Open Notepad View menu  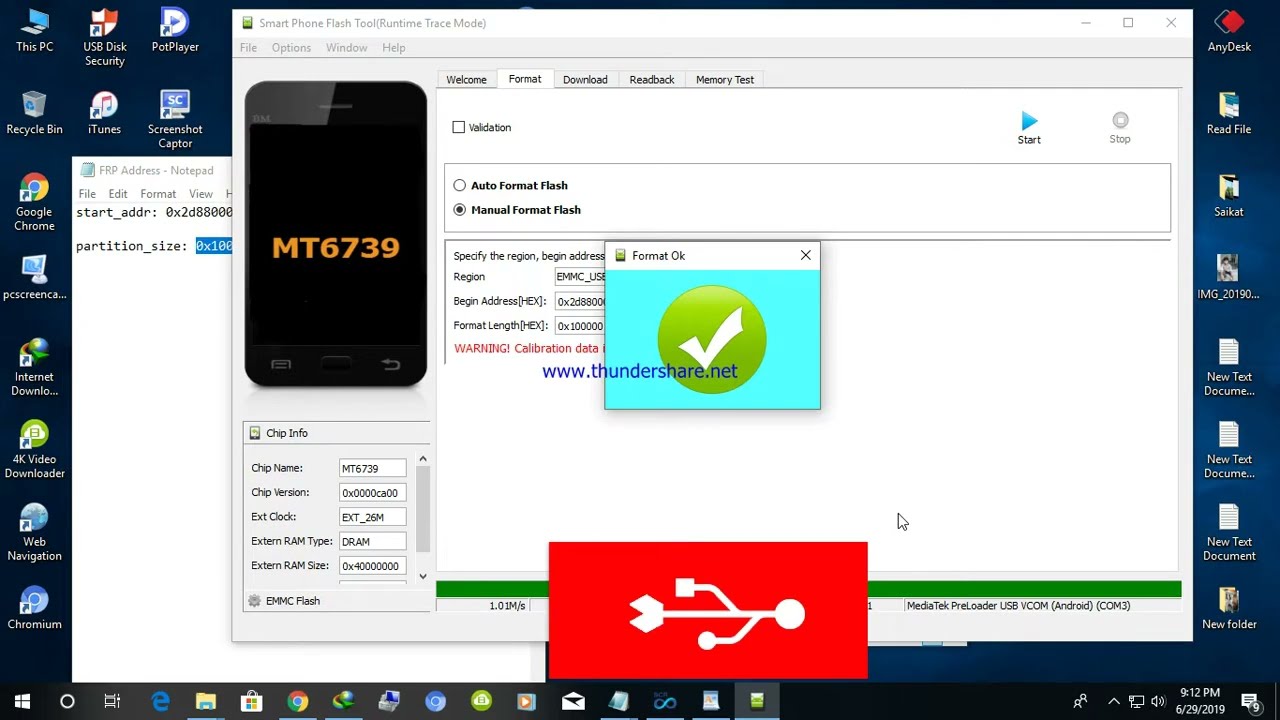click(201, 194)
